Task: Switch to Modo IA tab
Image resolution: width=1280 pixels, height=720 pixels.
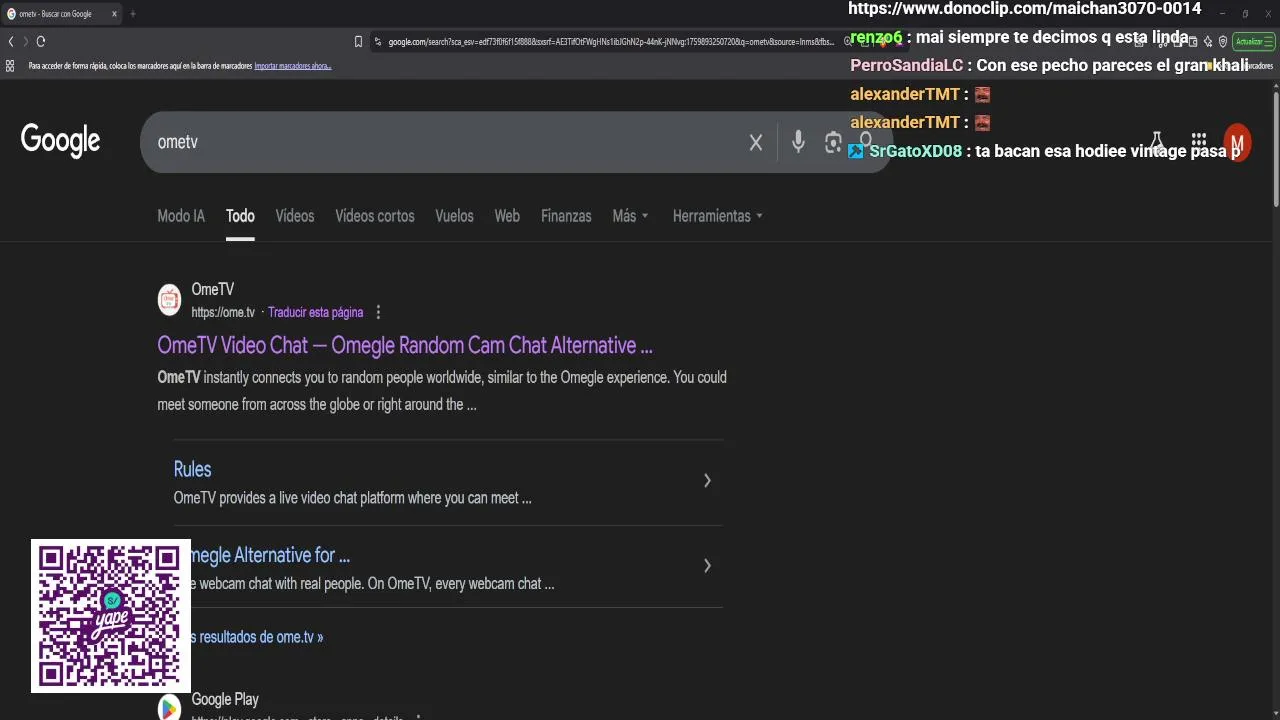Action: [181, 216]
